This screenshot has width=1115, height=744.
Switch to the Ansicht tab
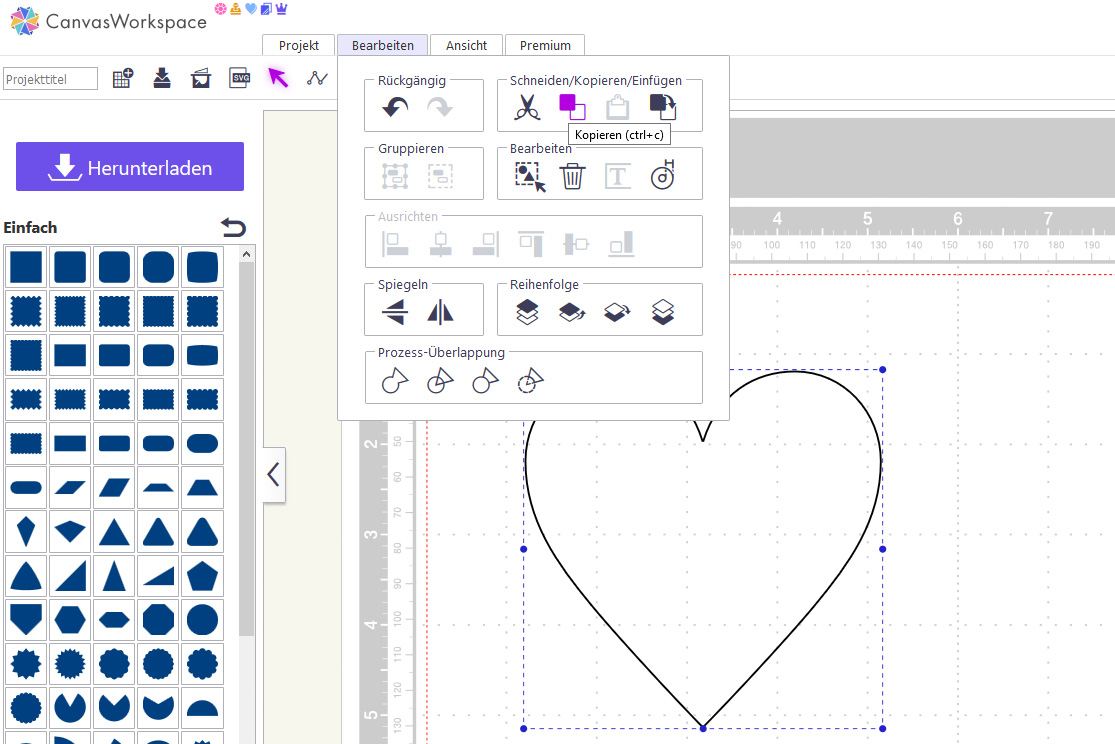tap(466, 45)
